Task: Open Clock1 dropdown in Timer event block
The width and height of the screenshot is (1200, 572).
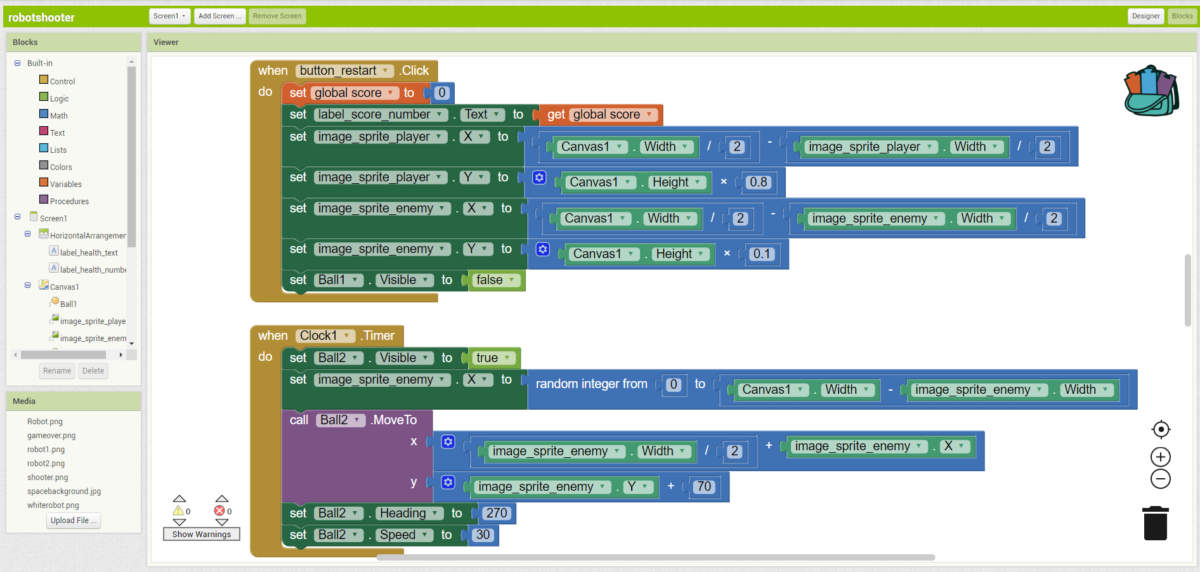Action: tap(325, 336)
